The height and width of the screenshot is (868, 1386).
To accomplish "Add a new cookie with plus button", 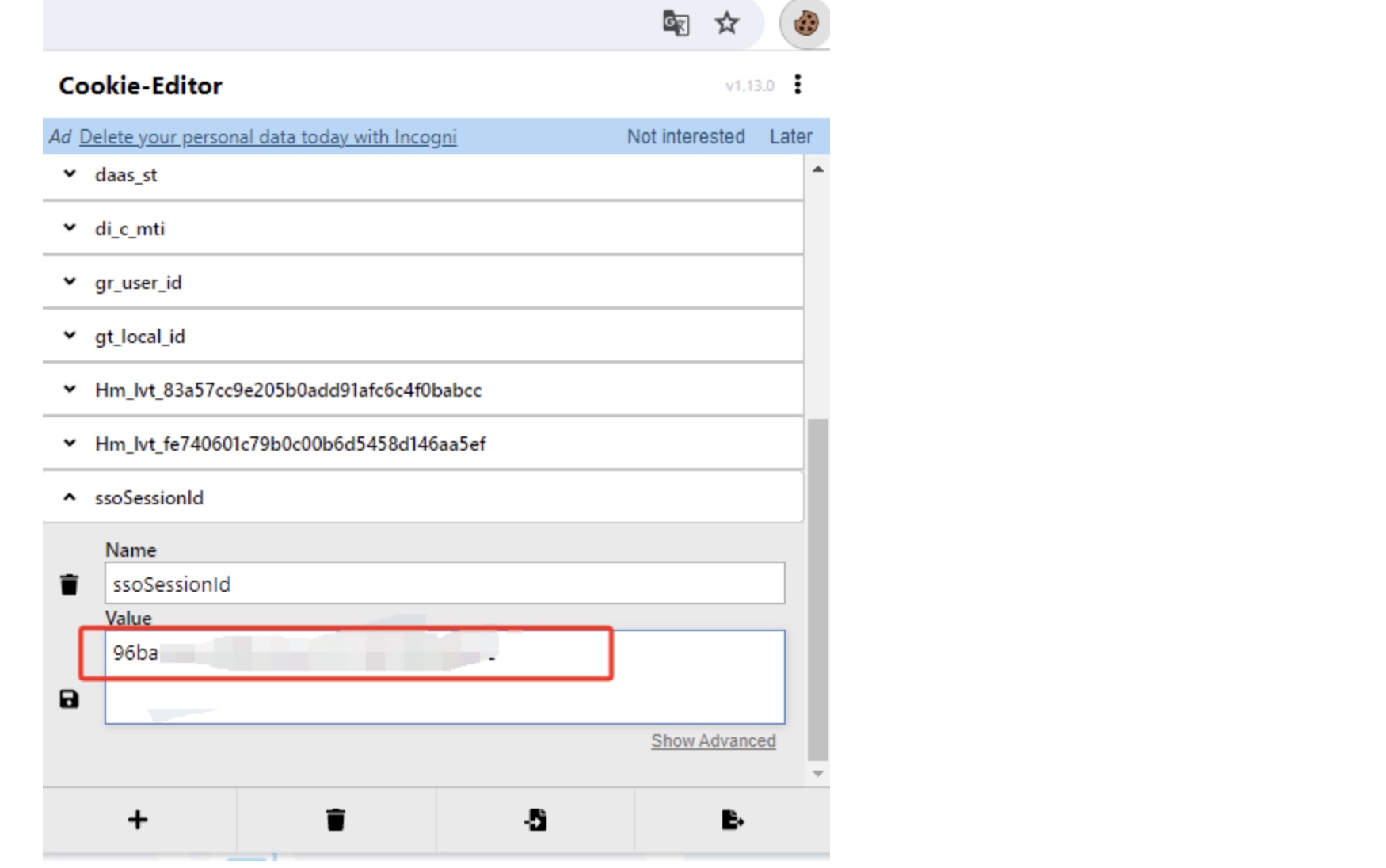I will pos(138,820).
